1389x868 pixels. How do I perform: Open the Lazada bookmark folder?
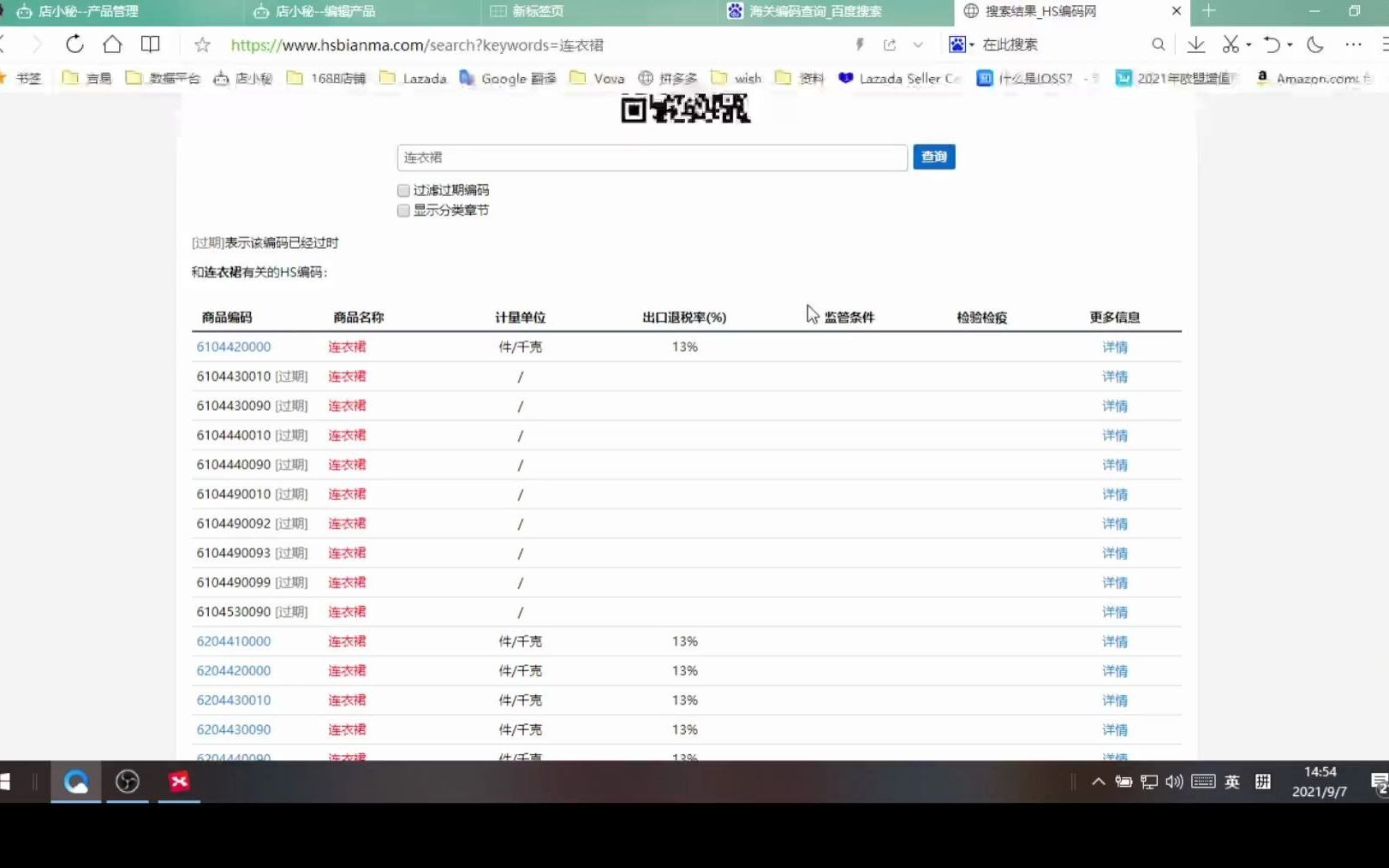(414, 78)
